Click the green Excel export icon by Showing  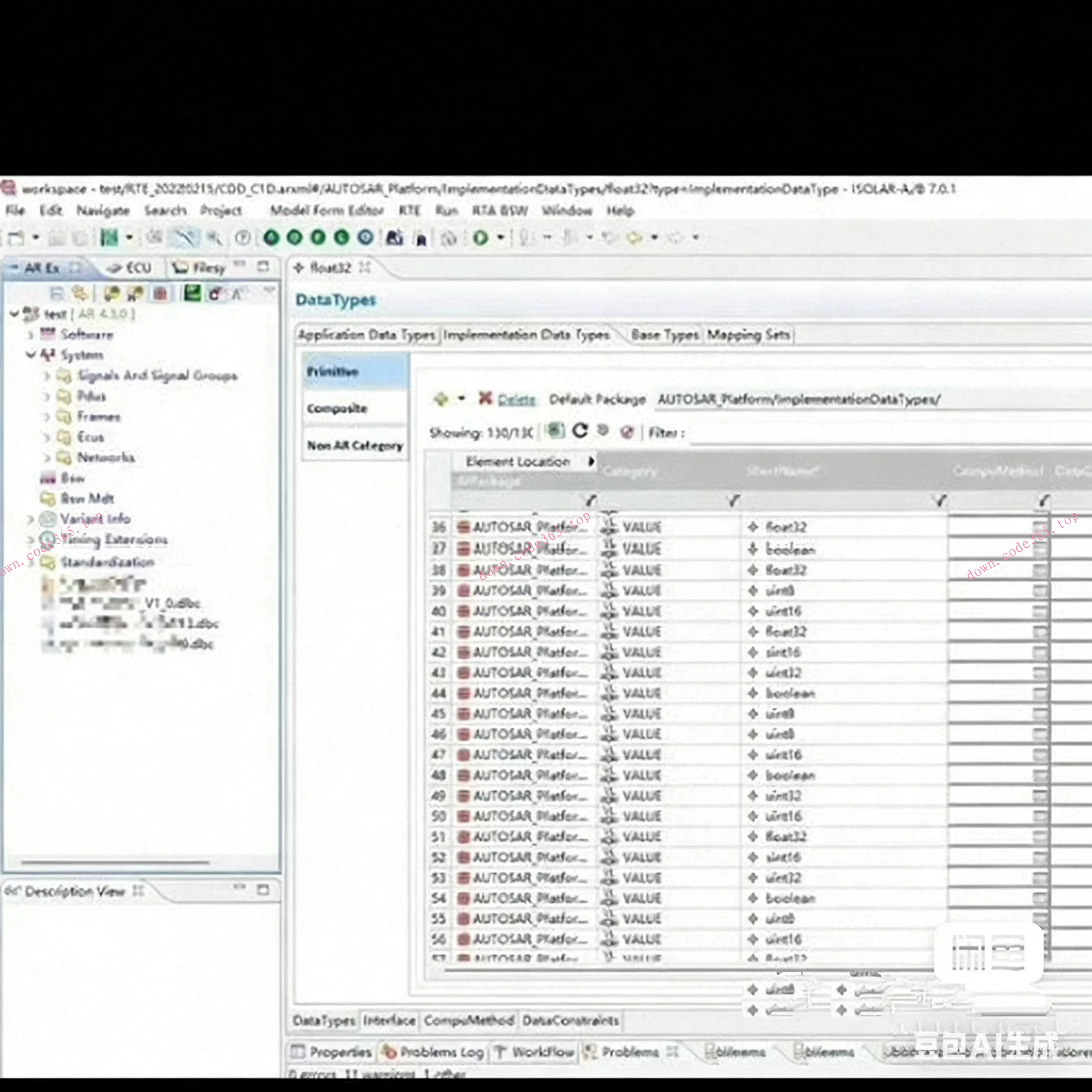pos(555,431)
